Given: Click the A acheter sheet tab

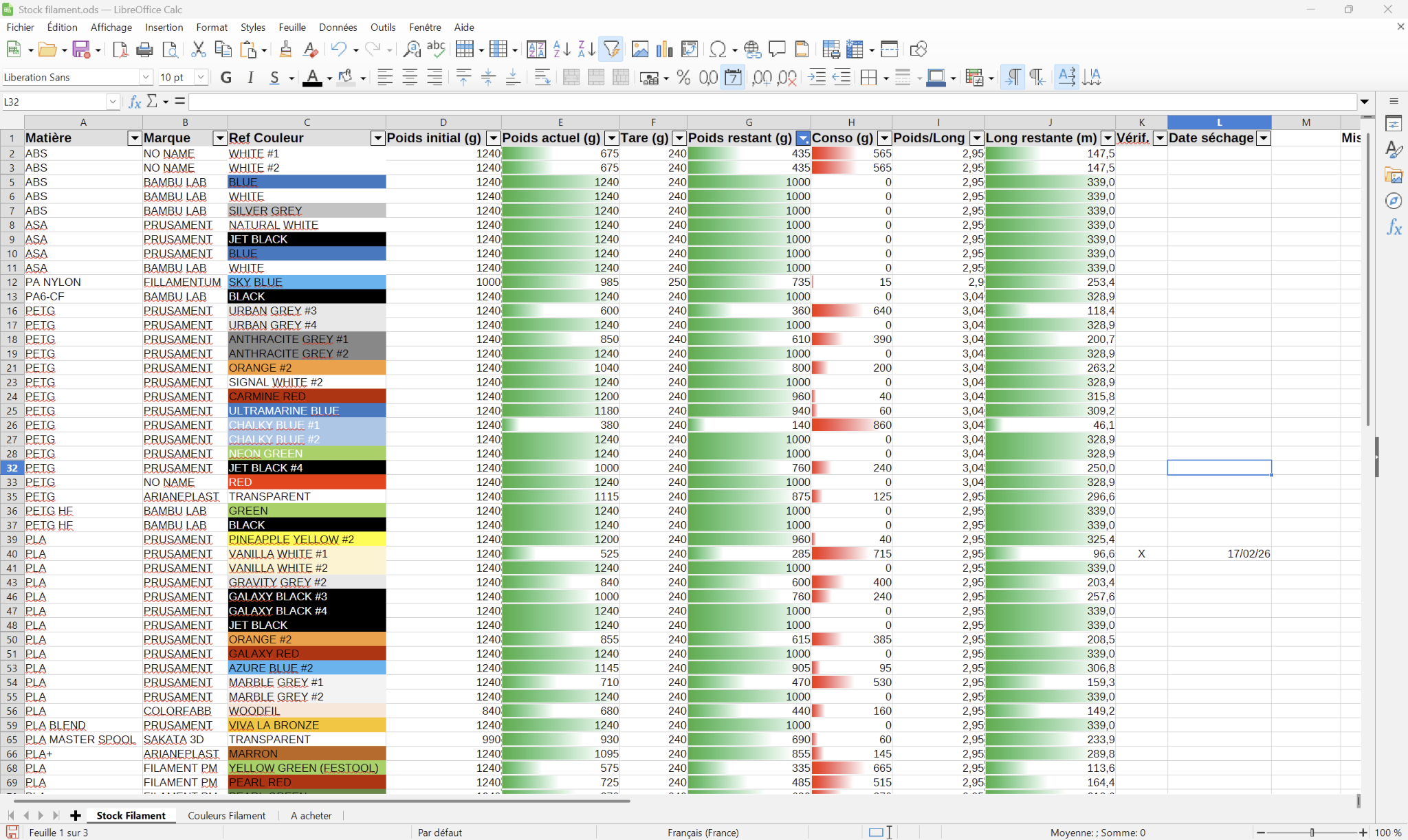Looking at the screenshot, I should (311, 815).
